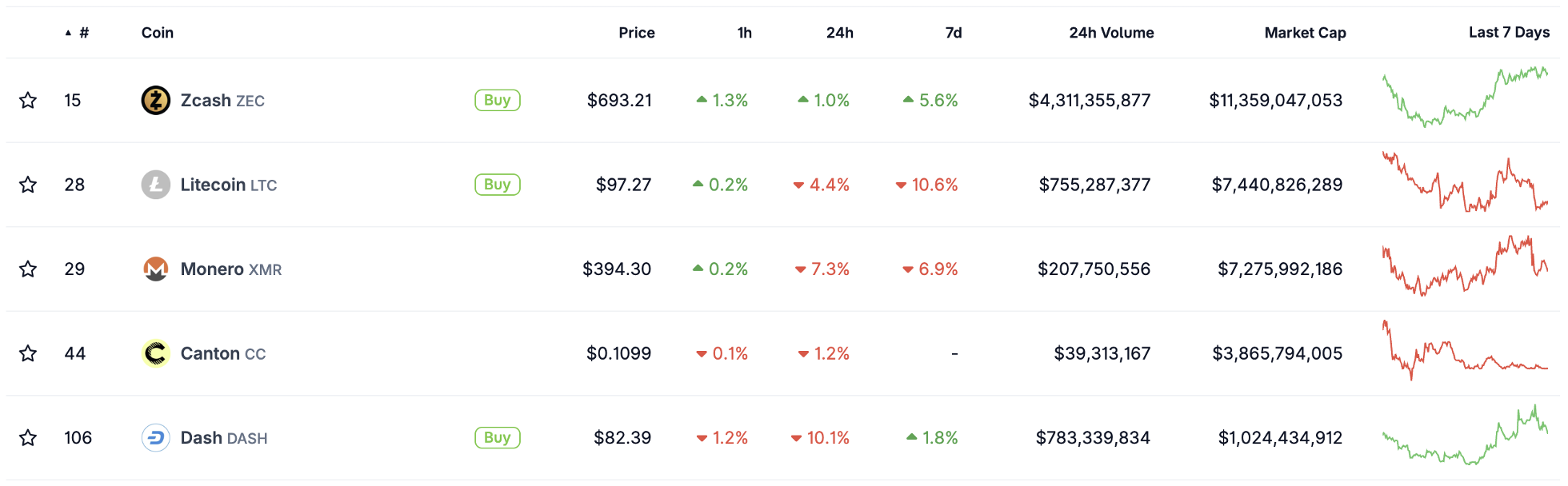Click the Dash coin logo
This screenshot has height=486, width=1568.
(x=156, y=437)
